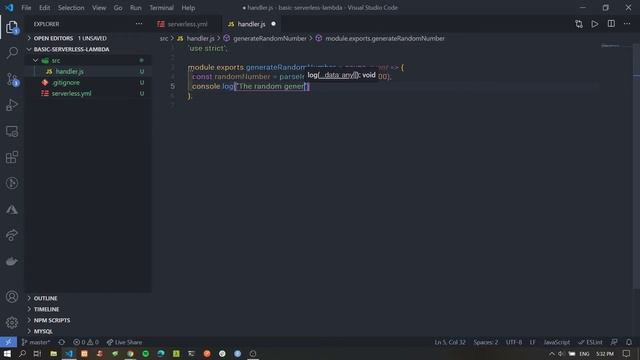Click the src breadcrumb
Viewport: 640px width, 360px height.
164,38
